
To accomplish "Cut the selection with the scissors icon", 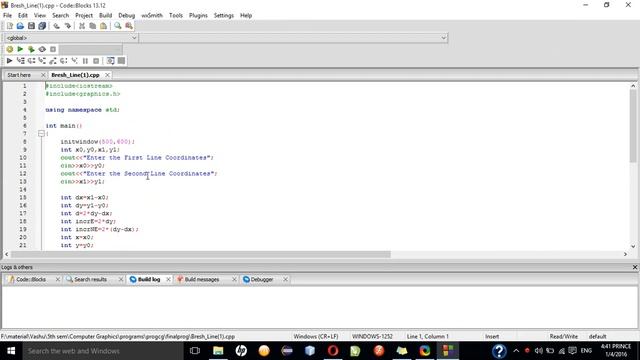I will pyautogui.click(x=82, y=26).
